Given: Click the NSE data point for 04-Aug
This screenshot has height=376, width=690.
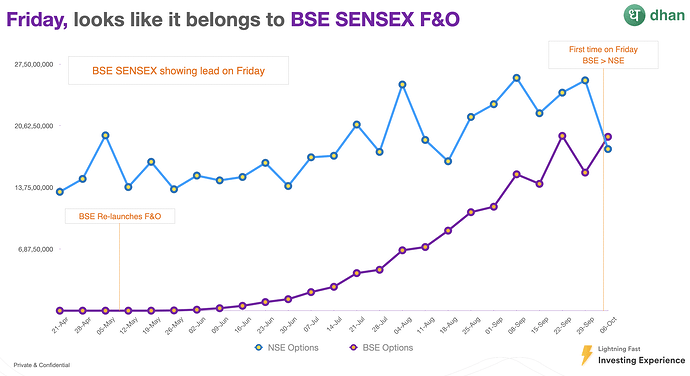Looking at the screenshot, I should tap(402, 85).
